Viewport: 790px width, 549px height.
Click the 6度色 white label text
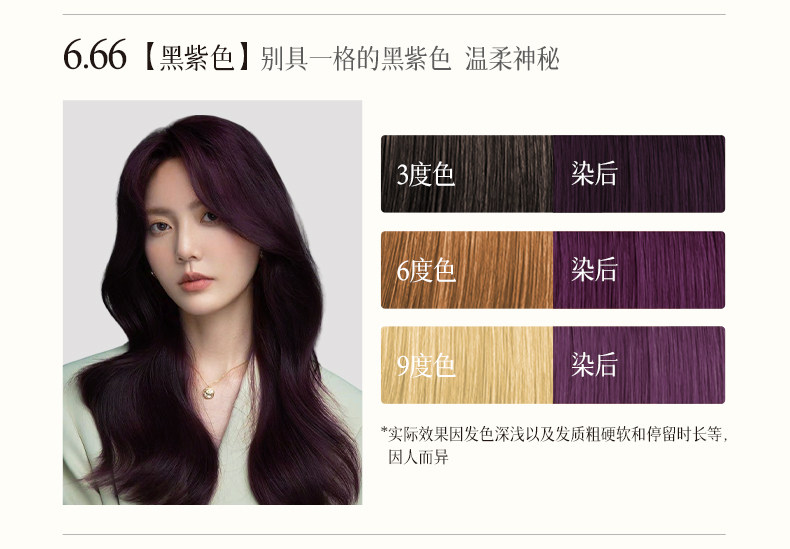(x=426, y=271)
